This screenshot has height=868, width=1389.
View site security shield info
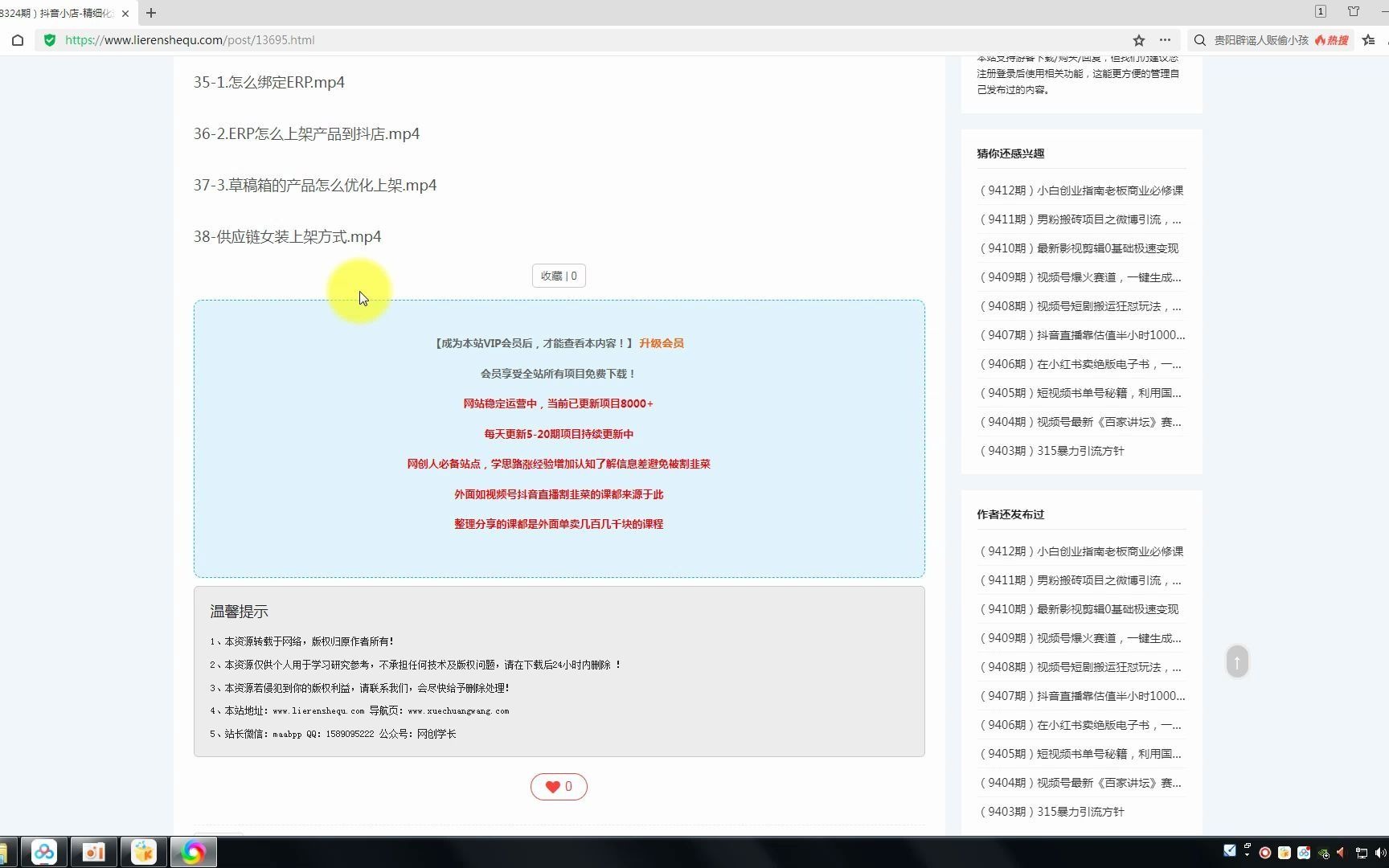click(50, 40)
